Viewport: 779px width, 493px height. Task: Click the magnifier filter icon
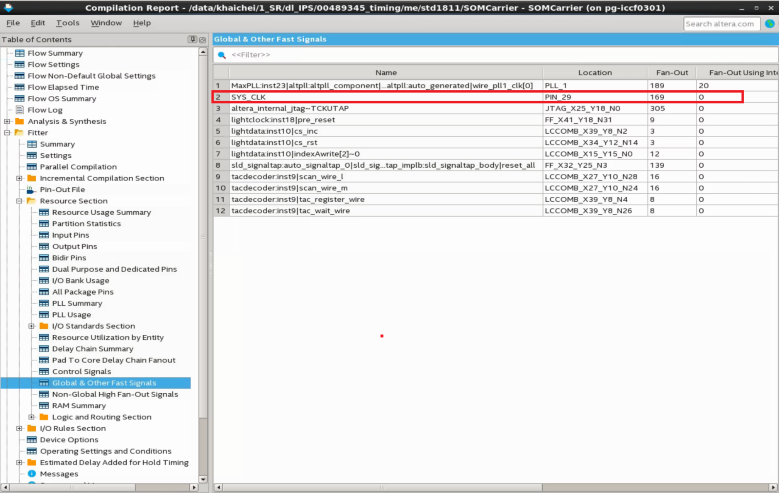(x=222, y=55)
